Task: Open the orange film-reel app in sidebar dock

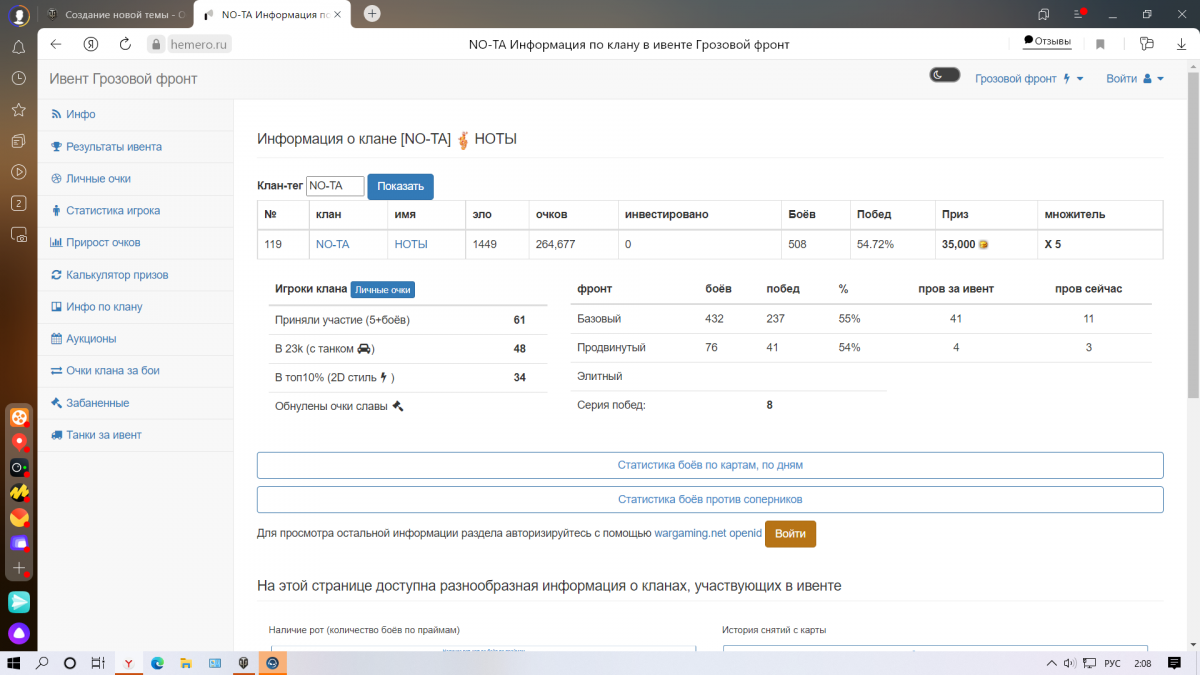Action: 19,417
